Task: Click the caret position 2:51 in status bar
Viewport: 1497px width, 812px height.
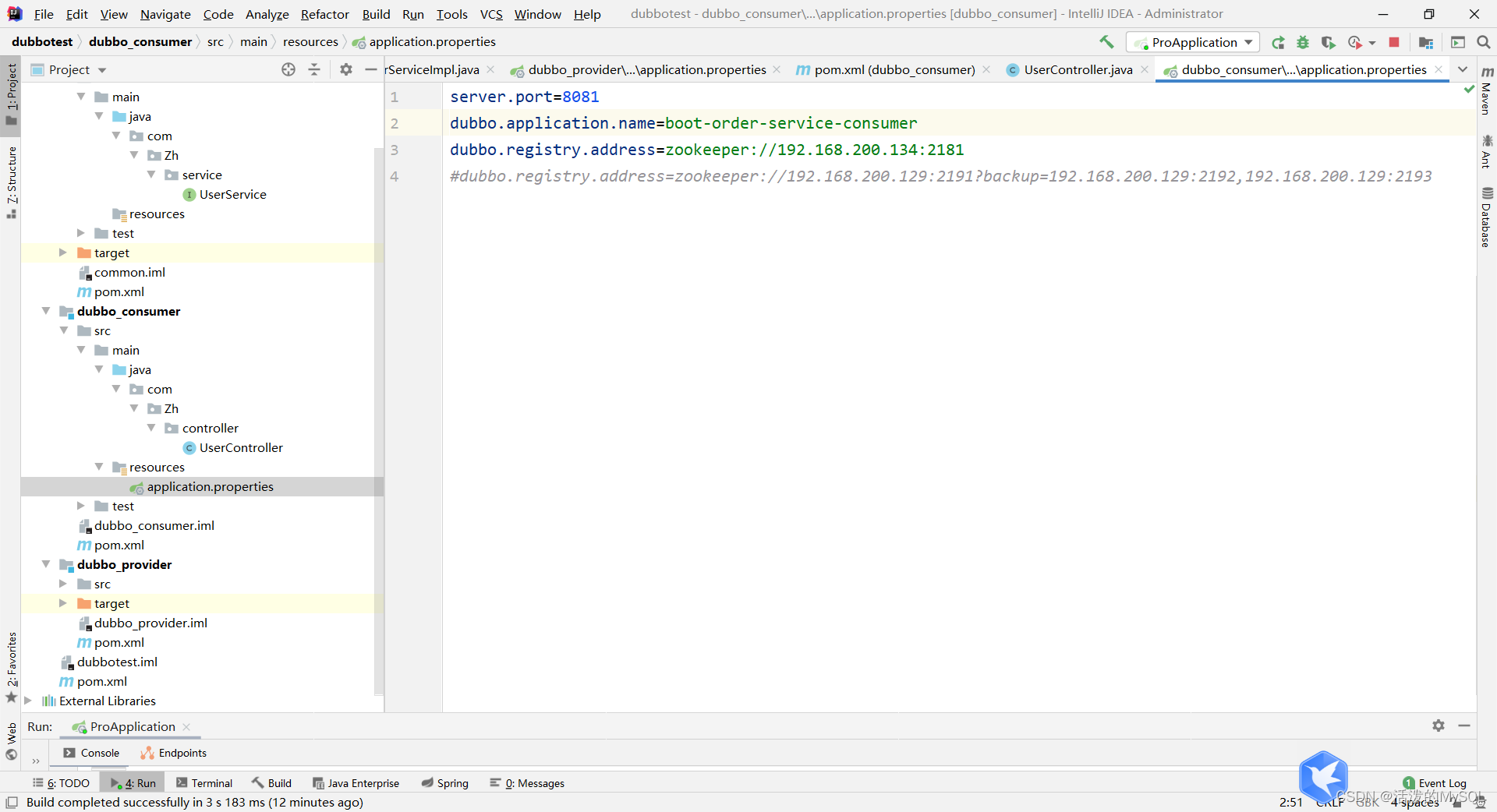Action: [x=1291, y=802]
